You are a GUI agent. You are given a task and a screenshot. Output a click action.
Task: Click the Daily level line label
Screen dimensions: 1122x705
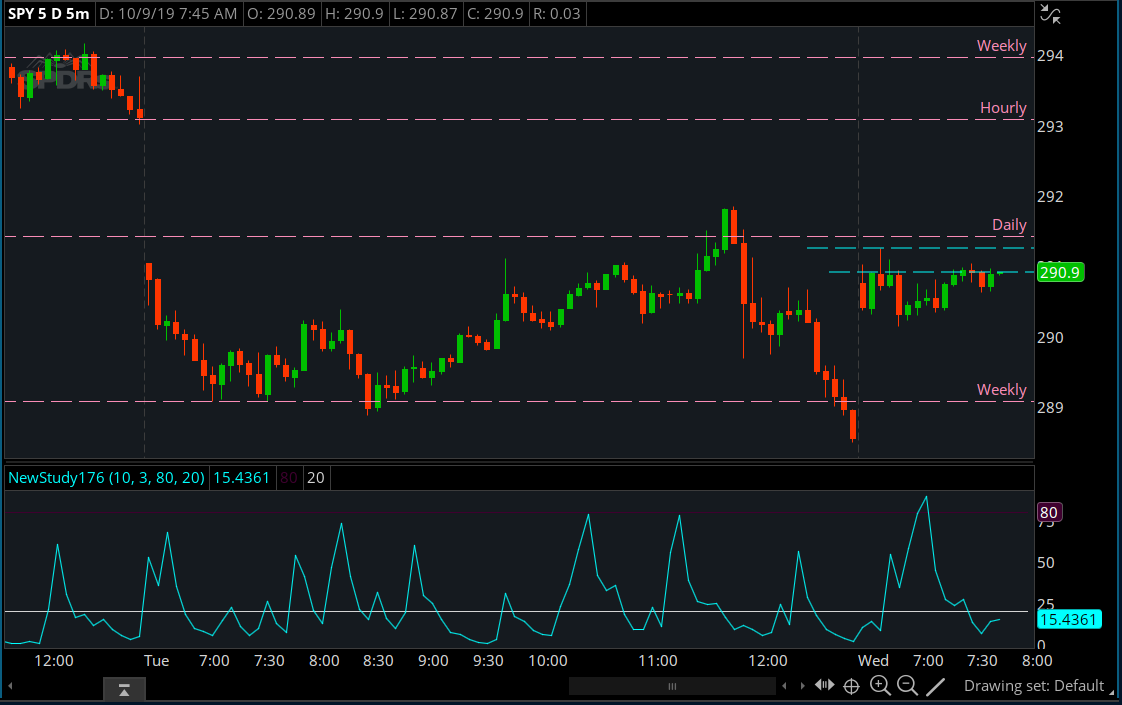pyautogui.click(x=1009, y=225)
